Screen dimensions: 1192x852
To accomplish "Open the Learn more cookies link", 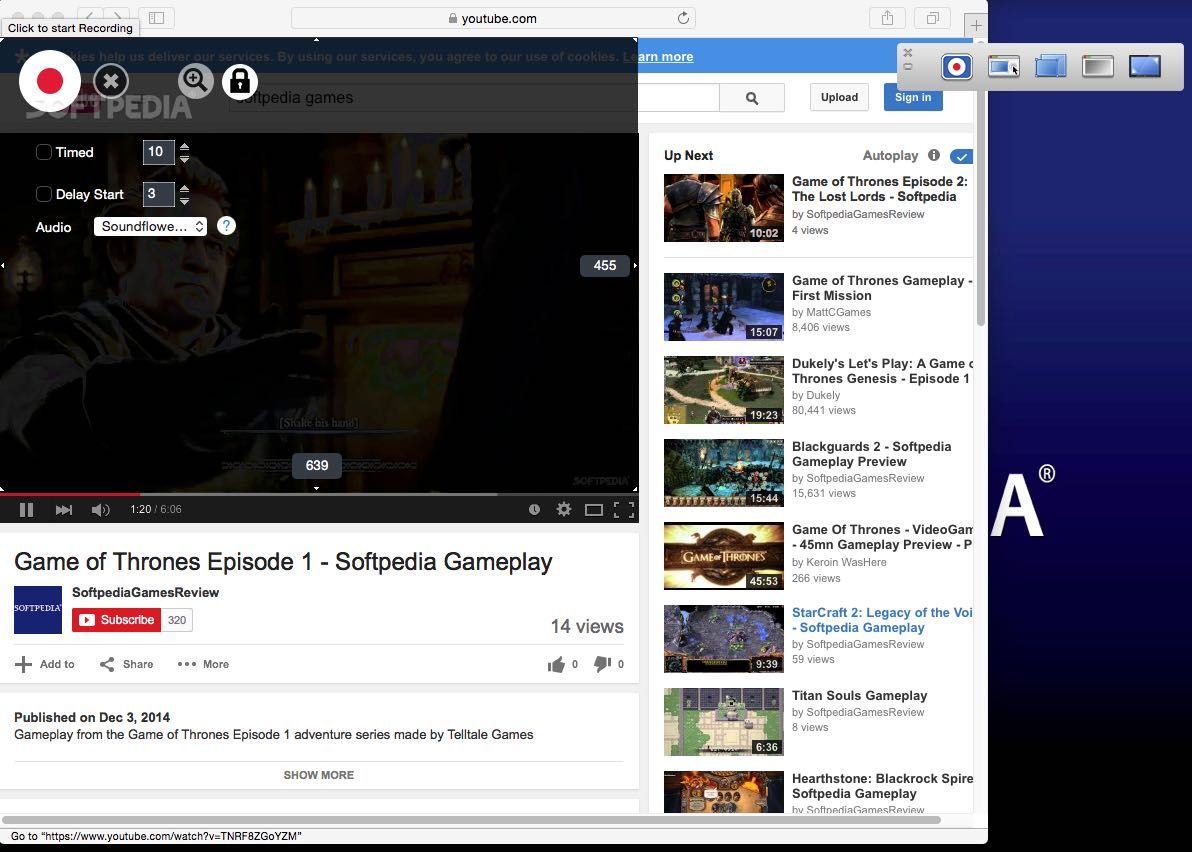I will pyautogui.click(x=658, y=56).
